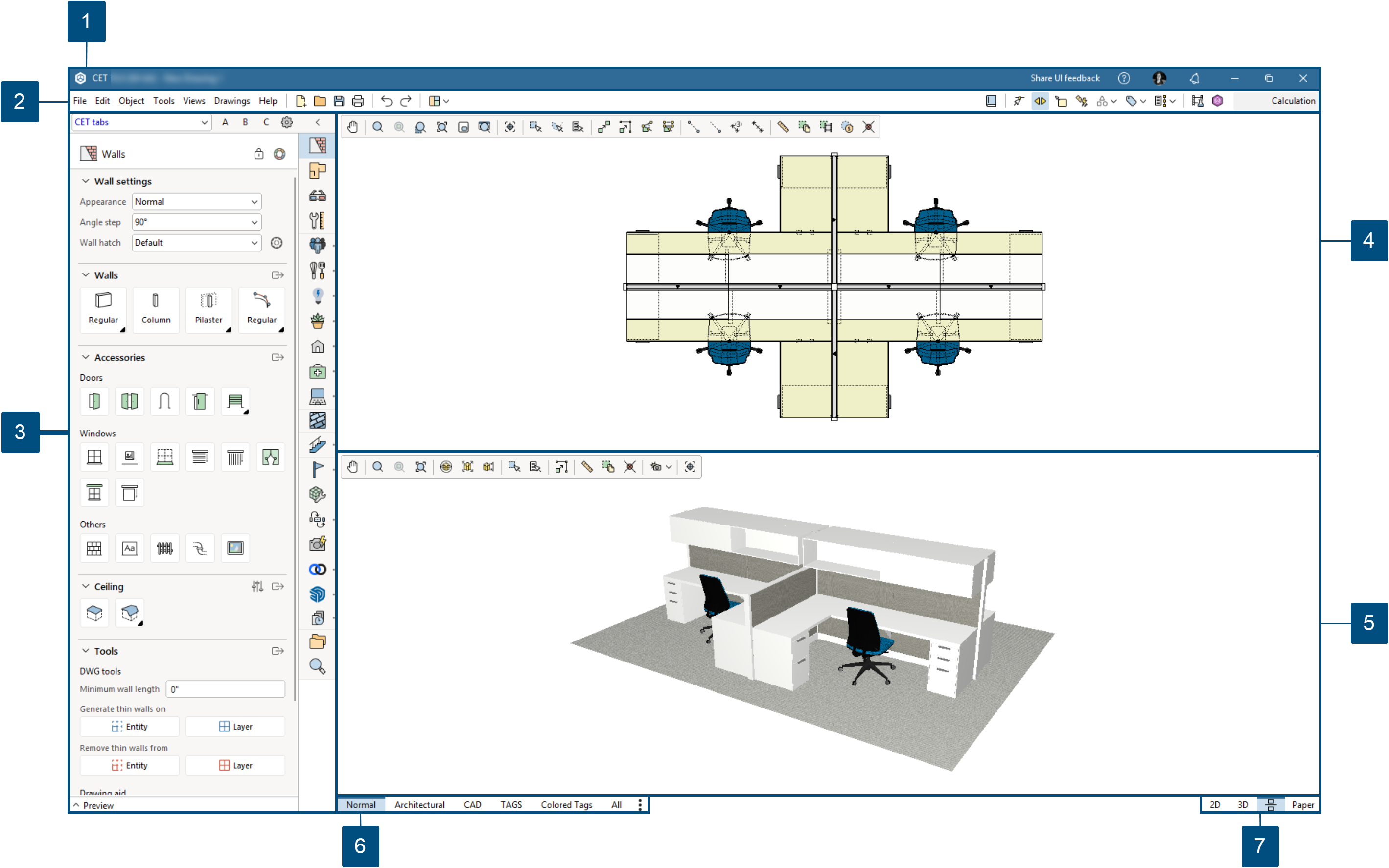Open the stairs tool

coord(318,445)
